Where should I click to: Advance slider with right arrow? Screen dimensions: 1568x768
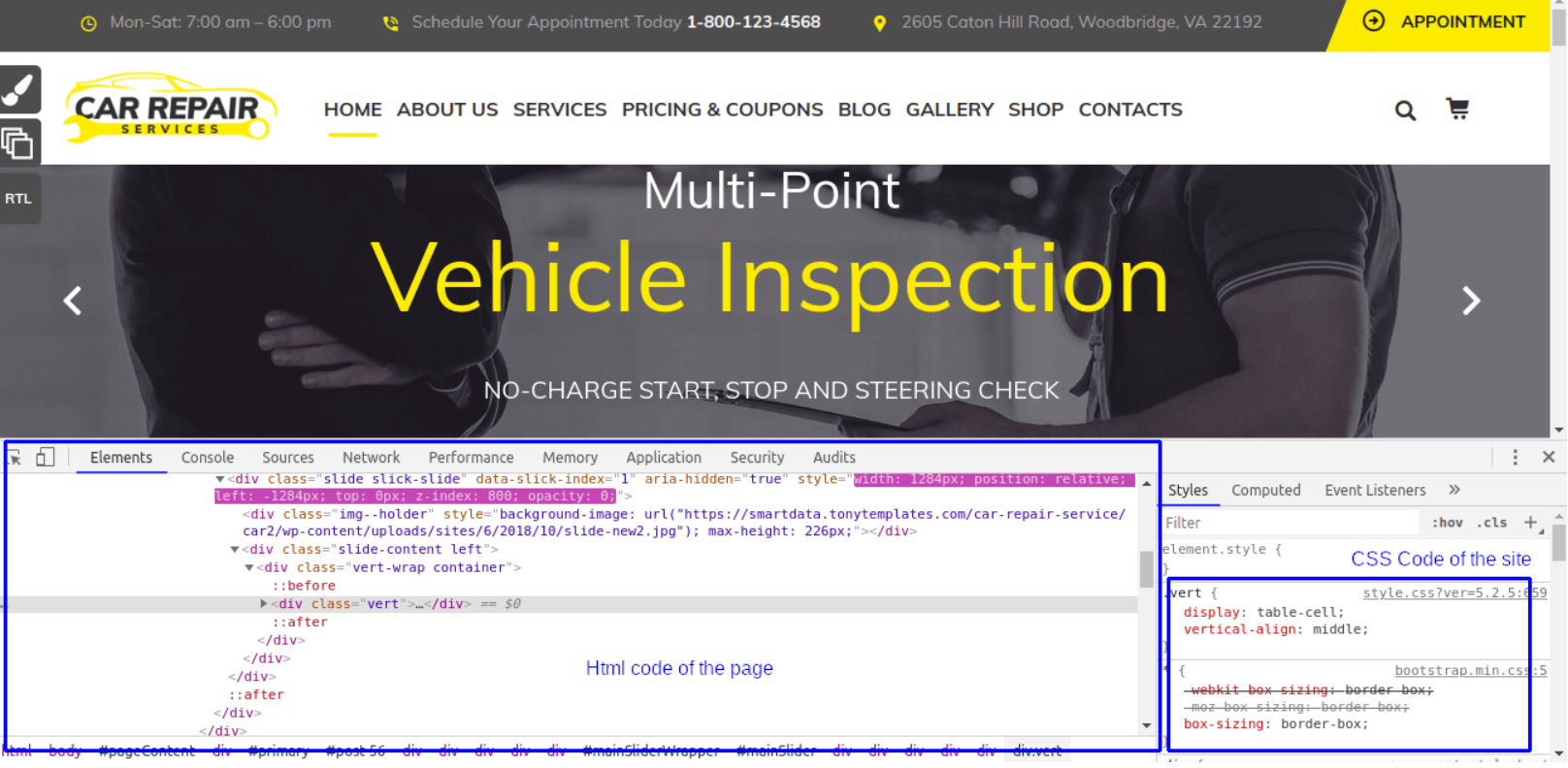click(x=1470, y=301)
